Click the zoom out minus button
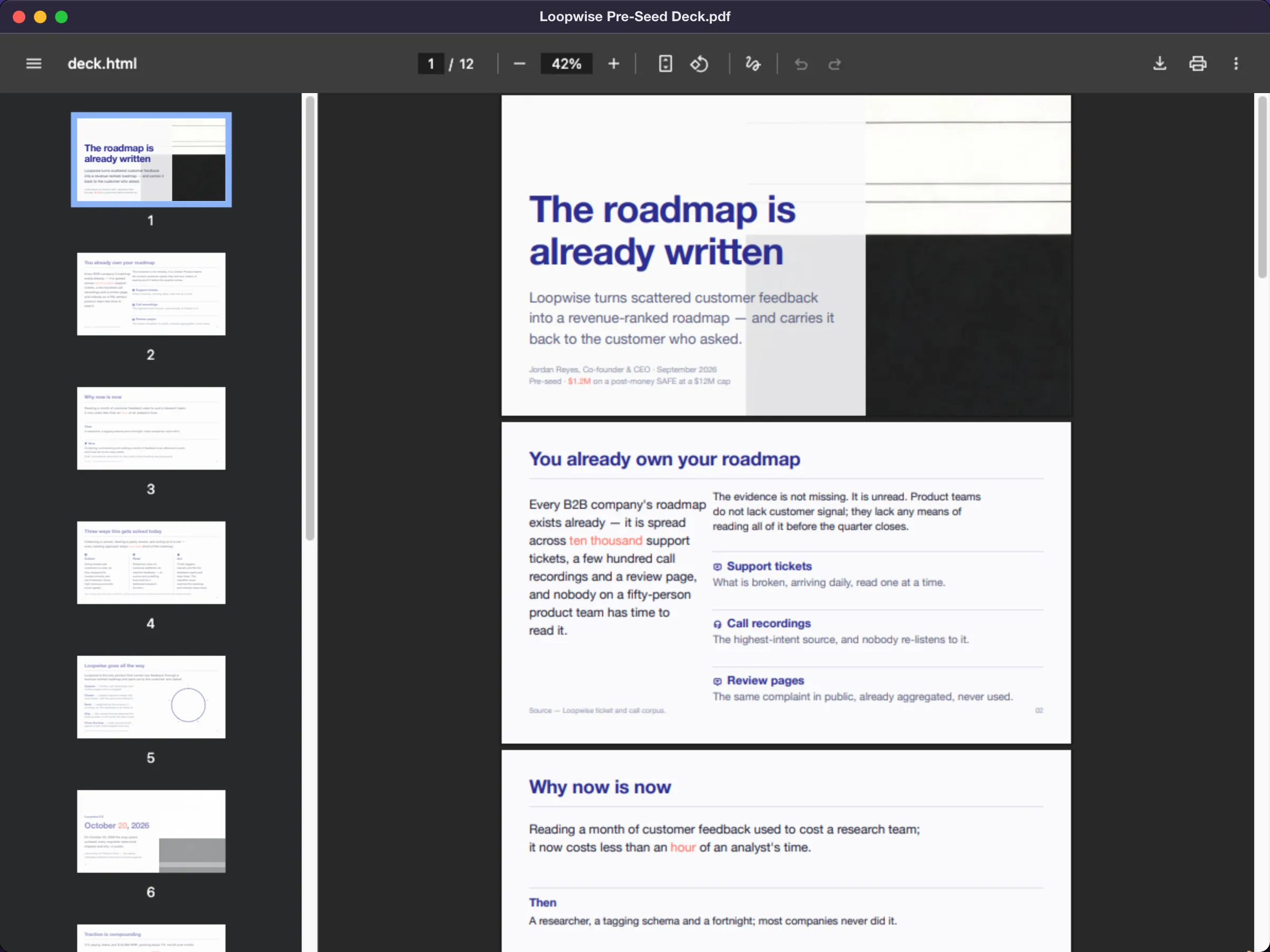Screen dimensions: 1270x952 (519, 63)
